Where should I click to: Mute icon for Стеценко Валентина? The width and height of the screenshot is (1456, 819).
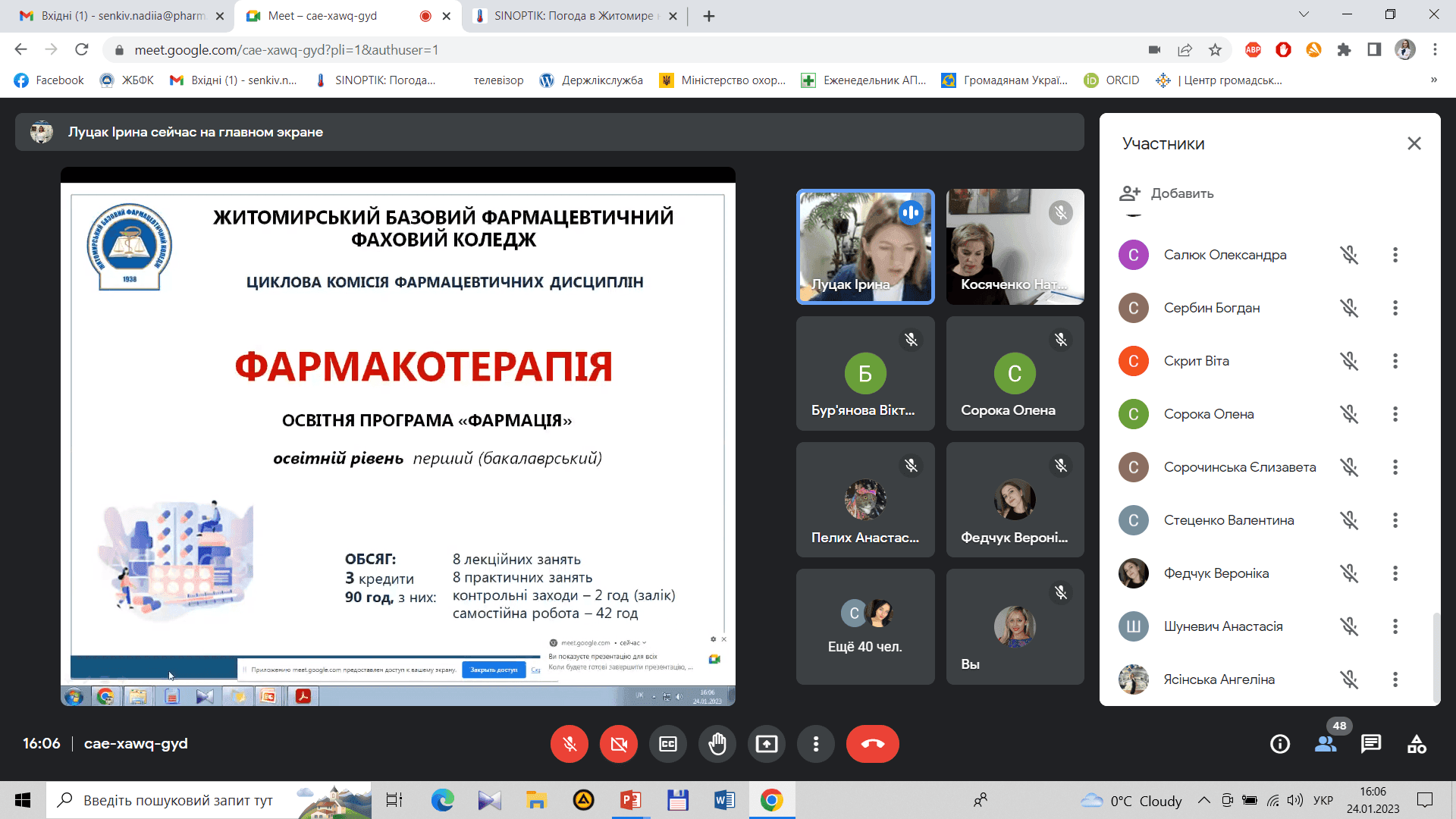(x=1349, y=520)
